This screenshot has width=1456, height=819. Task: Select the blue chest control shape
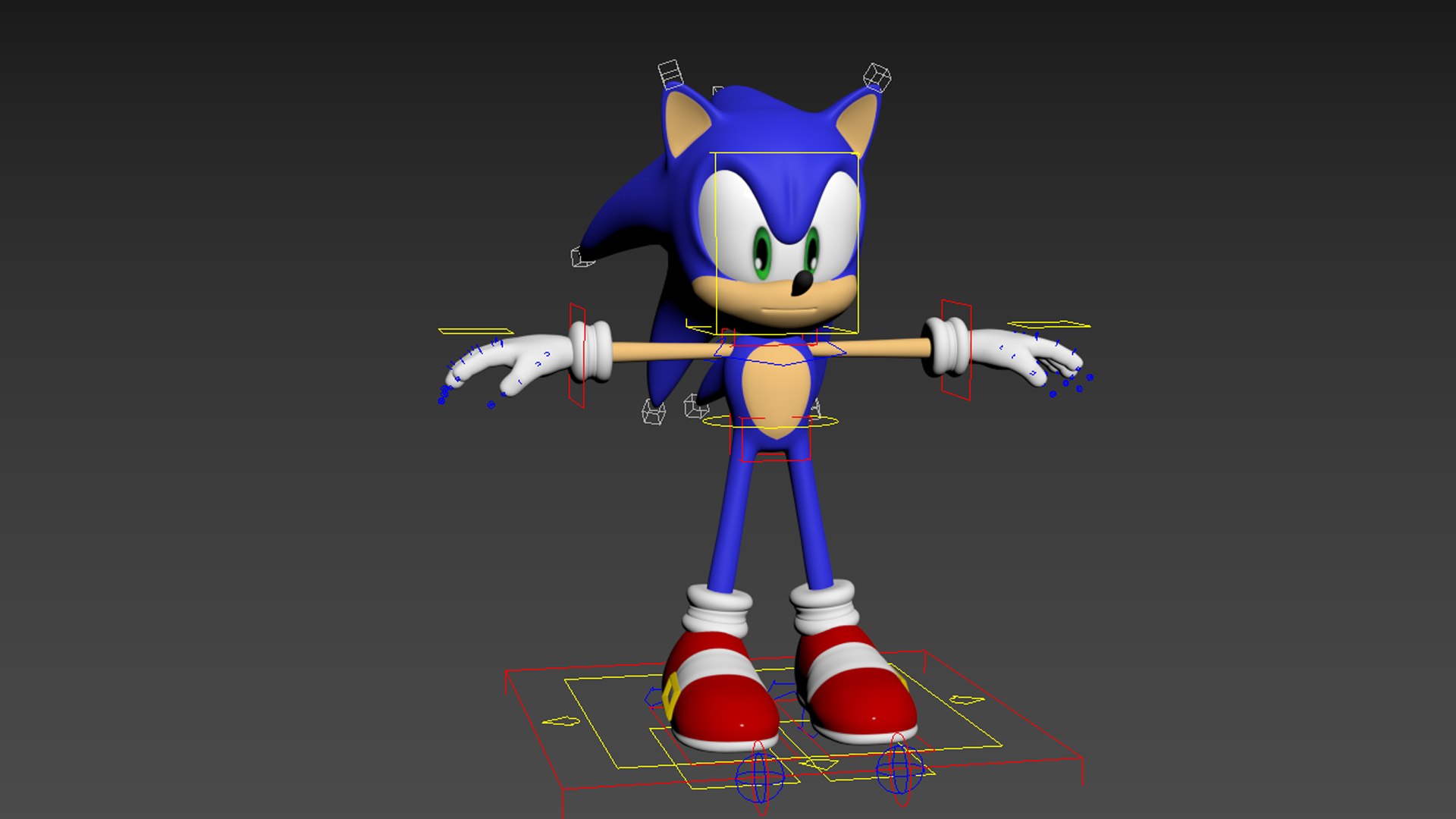pyautogui.click(x=780, y=353)
